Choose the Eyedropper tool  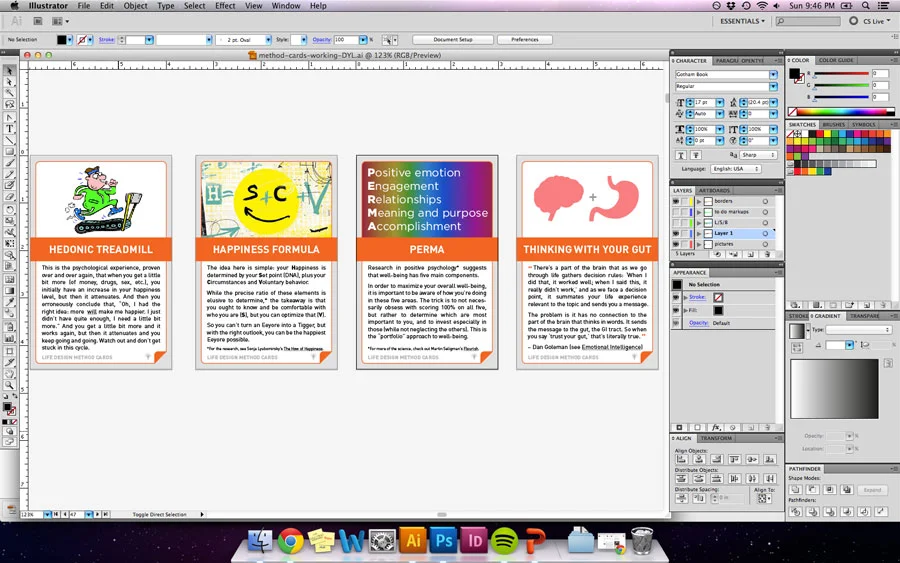[9, 302]
